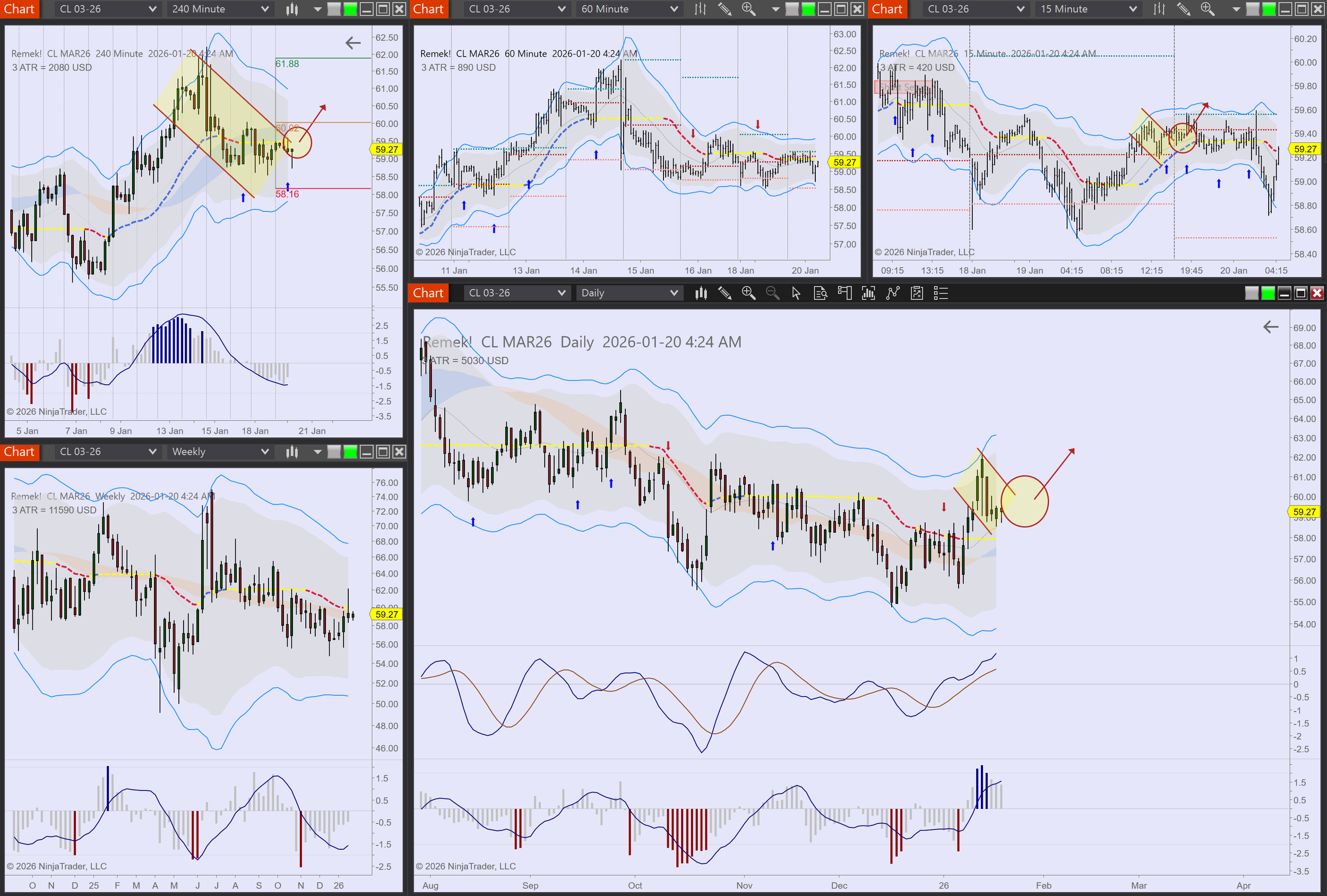Image resolution: width=1327 pixels, height=896 pixels.
Task: Click the Chart tab label on the 60 Minute window
Action: pos(428,9)
